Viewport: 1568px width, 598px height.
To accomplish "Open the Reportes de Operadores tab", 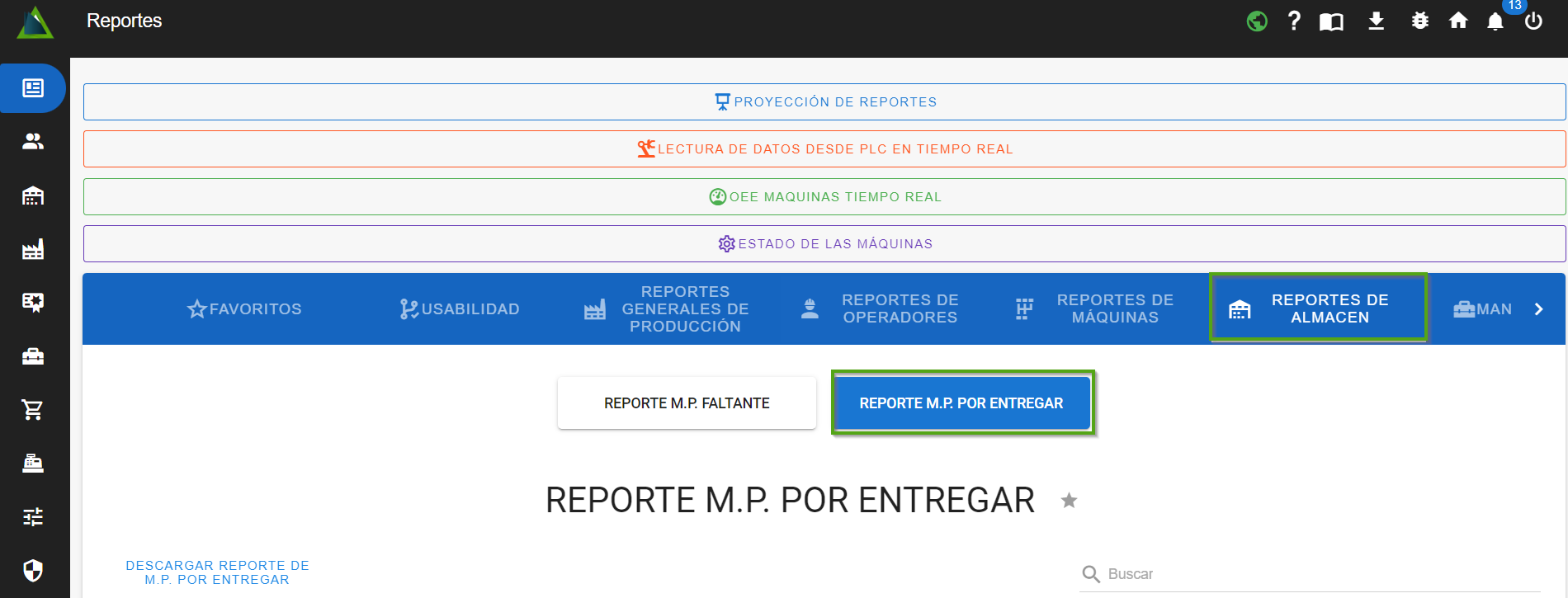I will pos(880,309).
